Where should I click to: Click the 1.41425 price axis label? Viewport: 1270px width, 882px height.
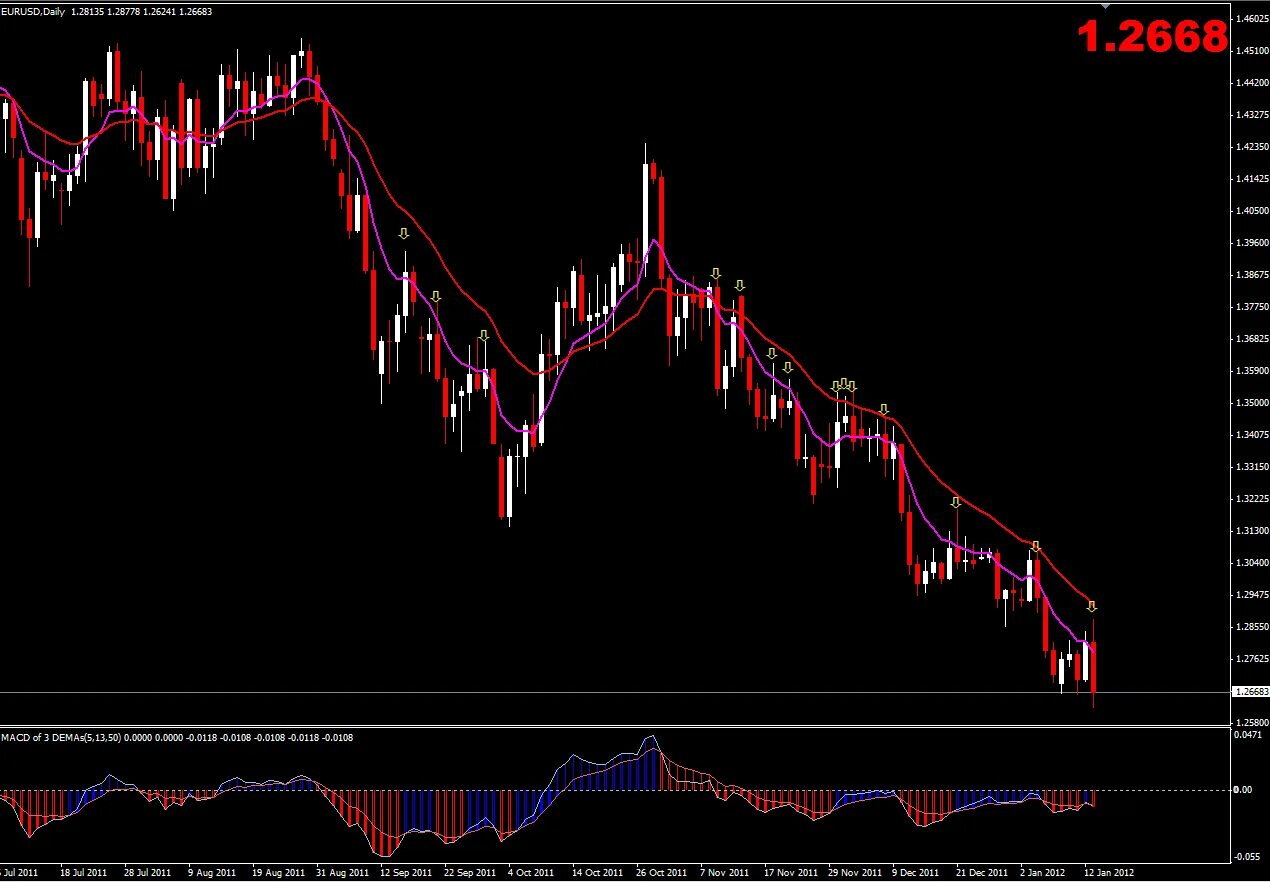point(1251,179)
